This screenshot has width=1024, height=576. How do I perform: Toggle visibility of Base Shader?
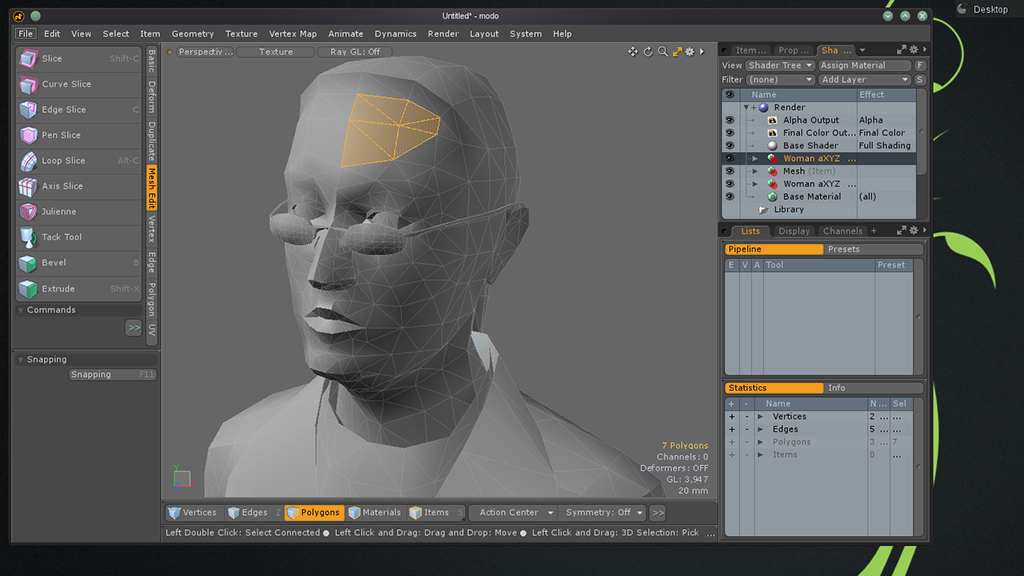(729, 146)
